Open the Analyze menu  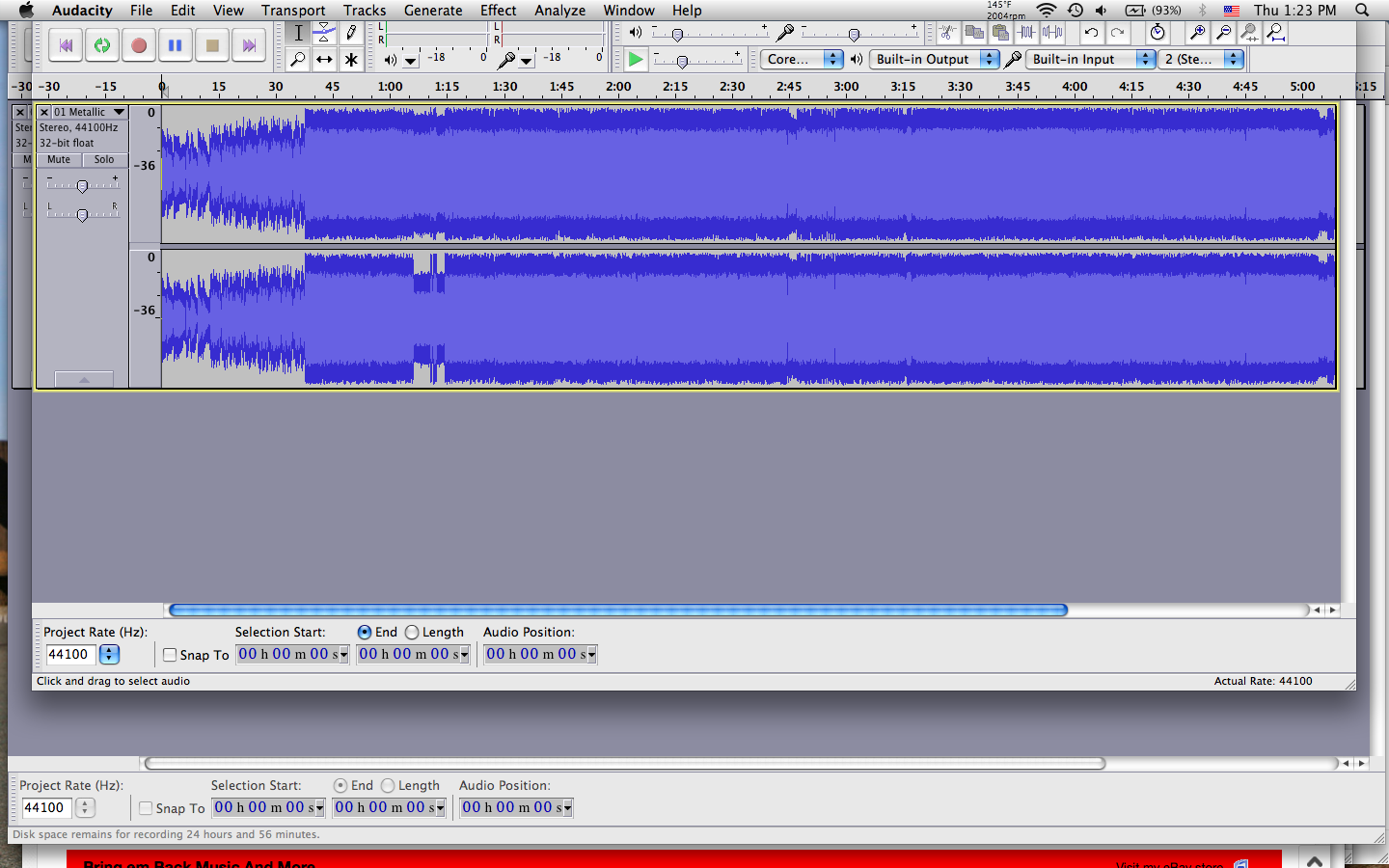point(559,11)
